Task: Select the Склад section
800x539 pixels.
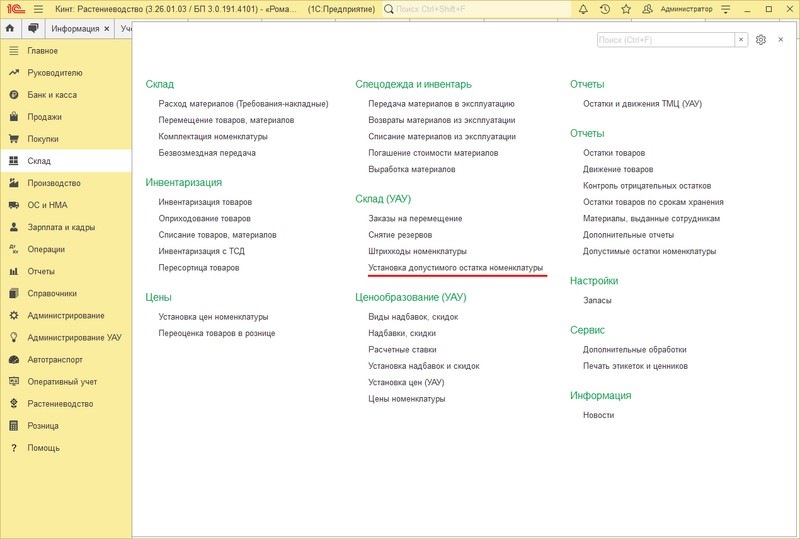Action: coord(66,161)
